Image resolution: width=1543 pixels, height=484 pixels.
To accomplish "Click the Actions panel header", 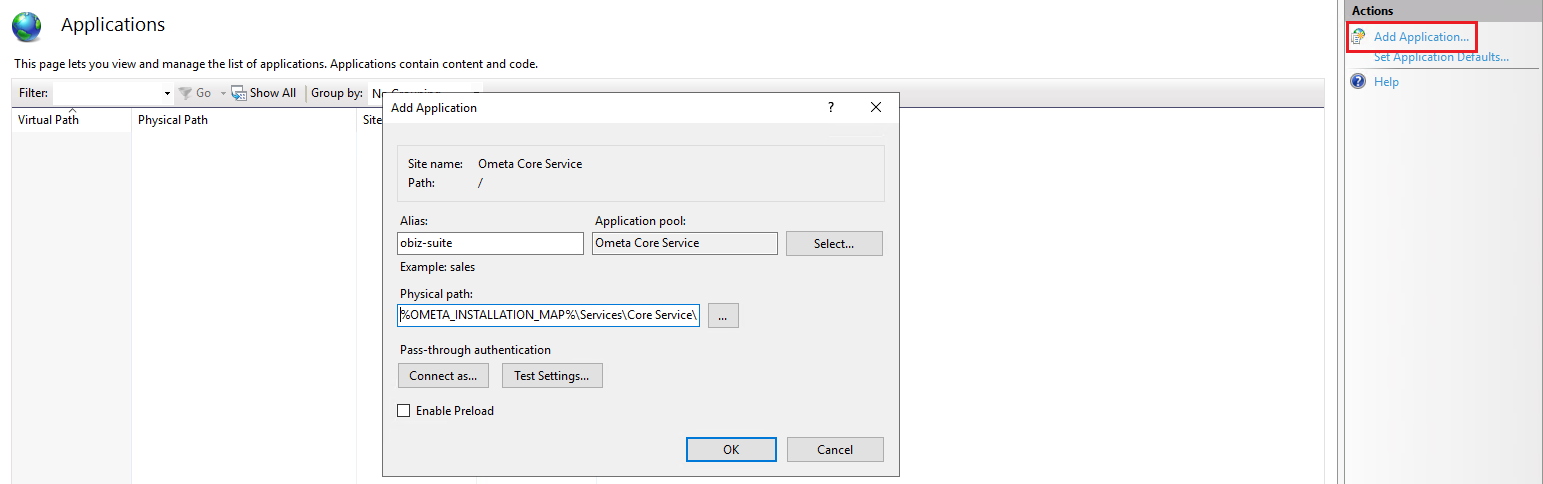I will pos(1442,11).
